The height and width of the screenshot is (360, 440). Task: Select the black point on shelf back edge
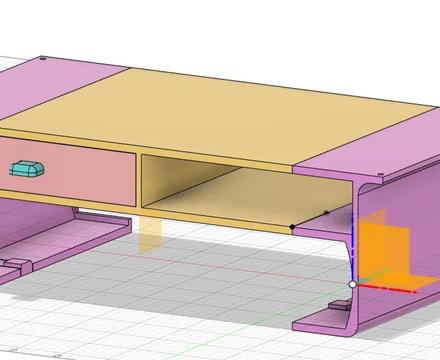pyautogui.click(x=326, y=213)
